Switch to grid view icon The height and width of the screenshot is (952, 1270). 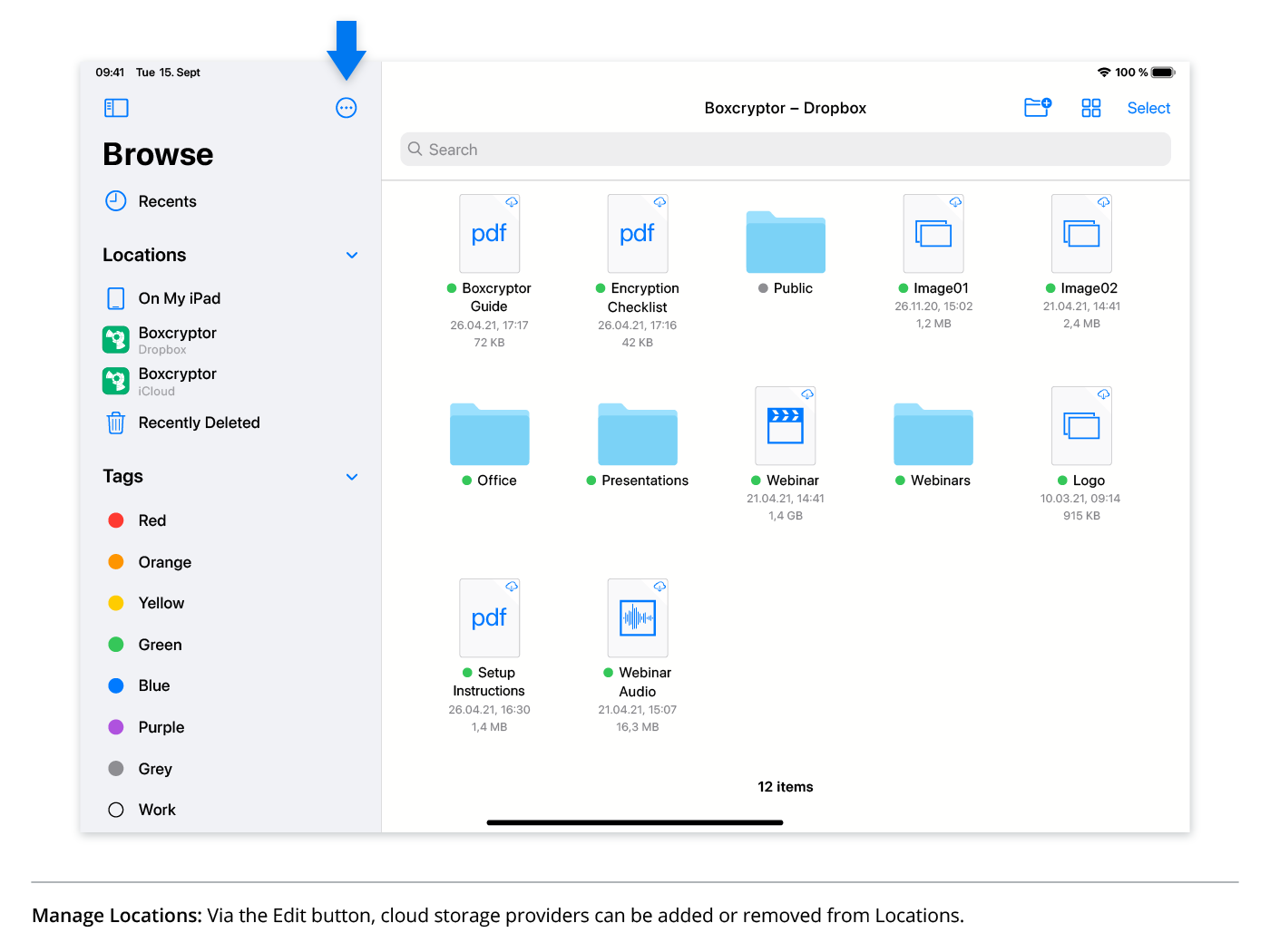coord(1091,108)
